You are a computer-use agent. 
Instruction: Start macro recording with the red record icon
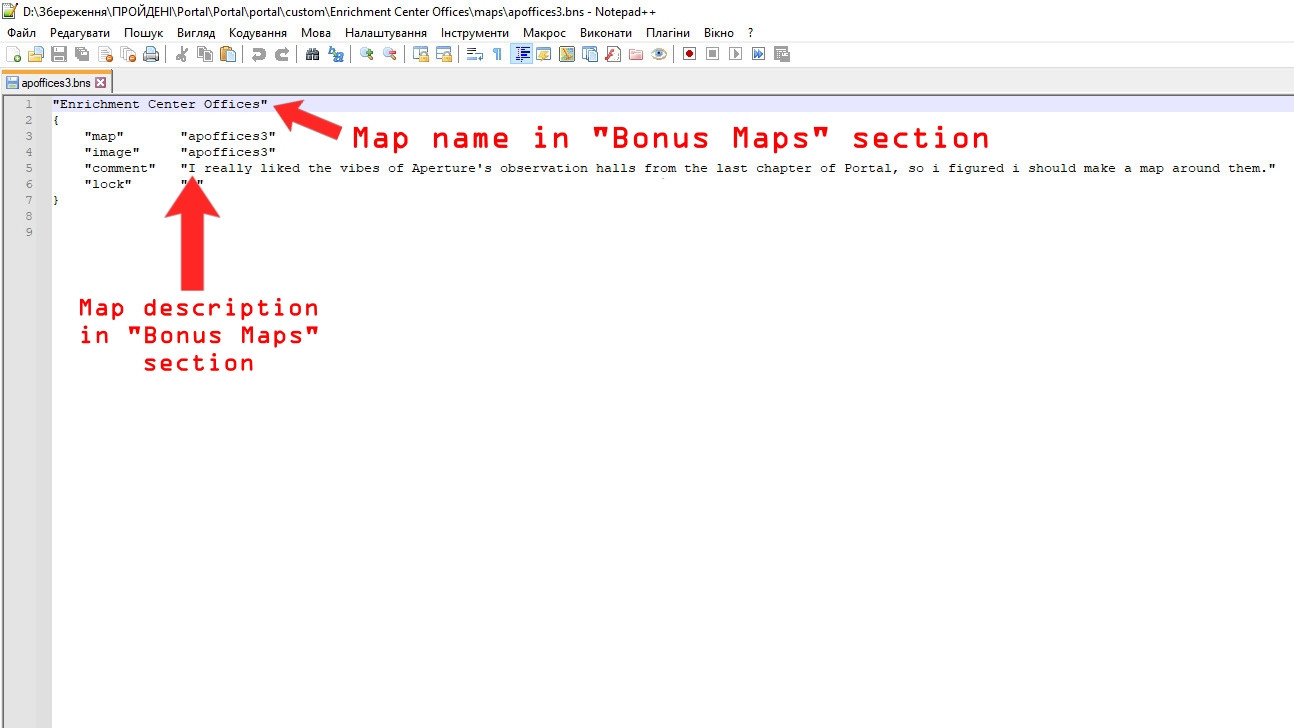(689, 55)
